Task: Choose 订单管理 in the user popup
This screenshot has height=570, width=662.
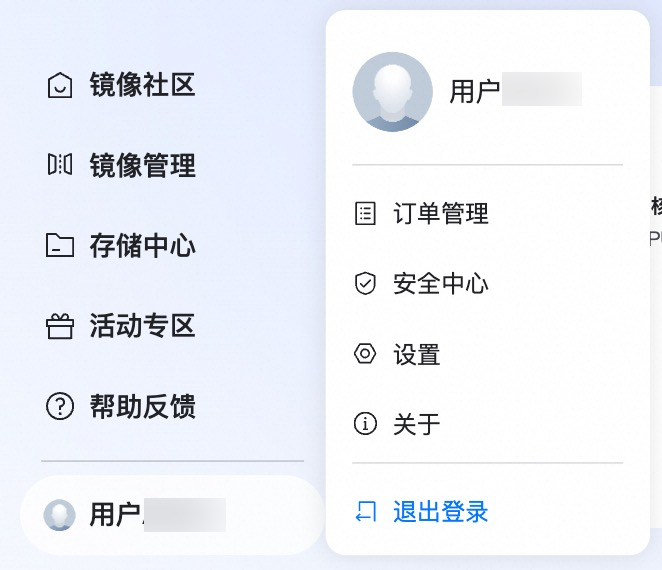Action: click(x=488, y=213)
